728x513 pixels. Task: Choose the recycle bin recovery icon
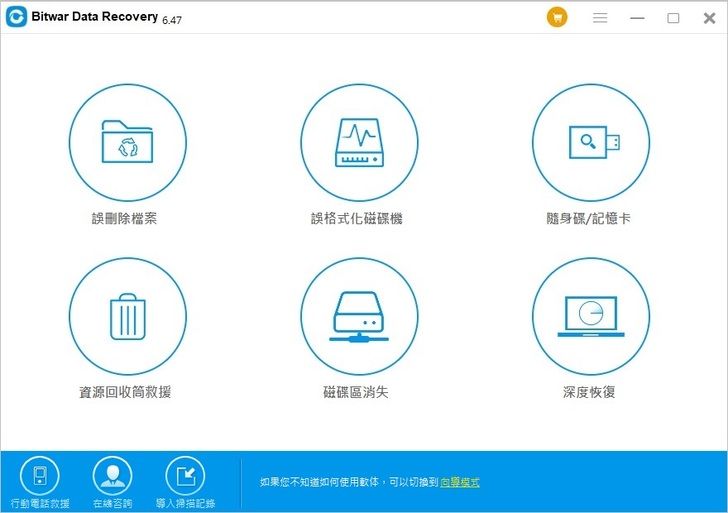[x=127, y=316]
